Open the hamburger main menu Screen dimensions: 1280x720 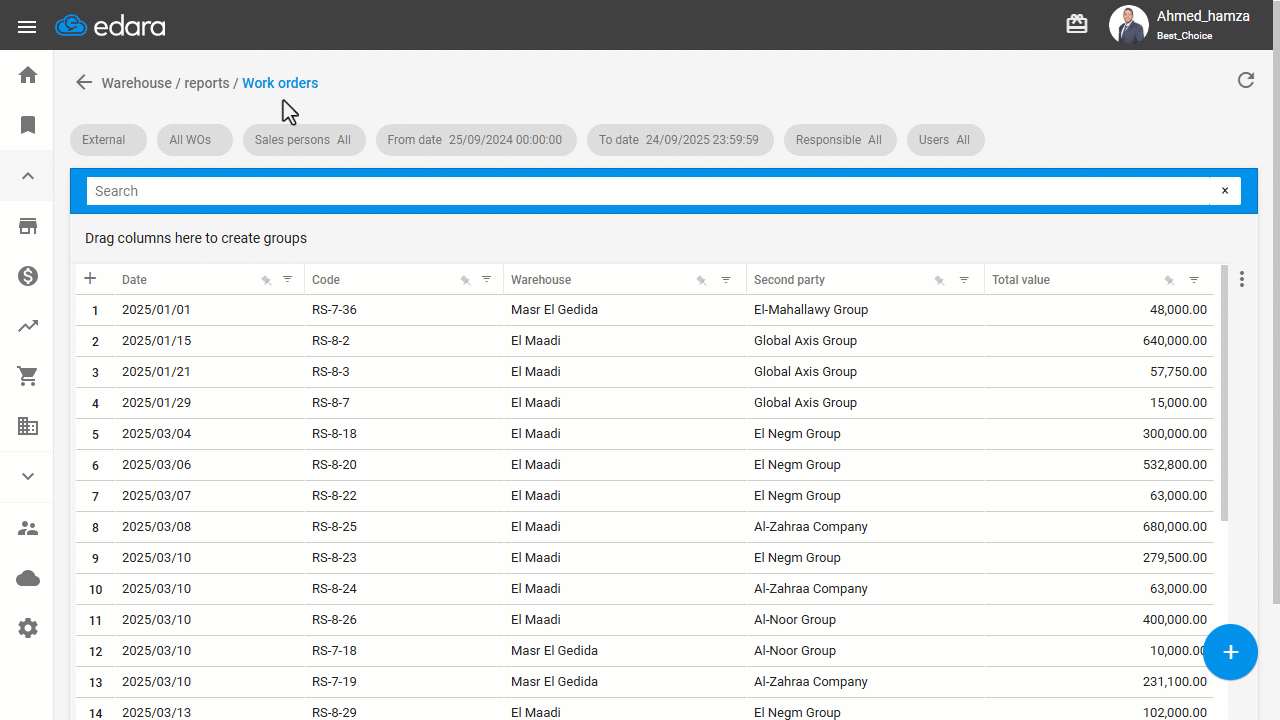(27, 27)
